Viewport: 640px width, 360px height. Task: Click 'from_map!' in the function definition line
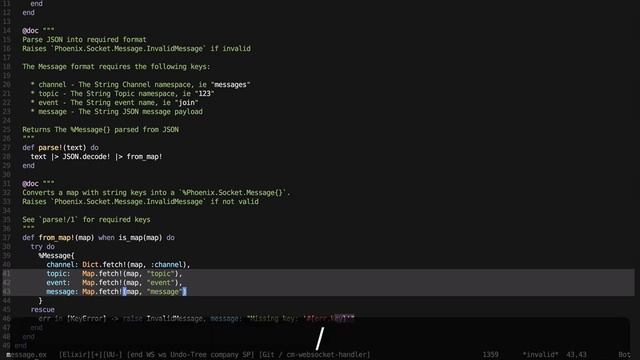(x=56, y=238)
